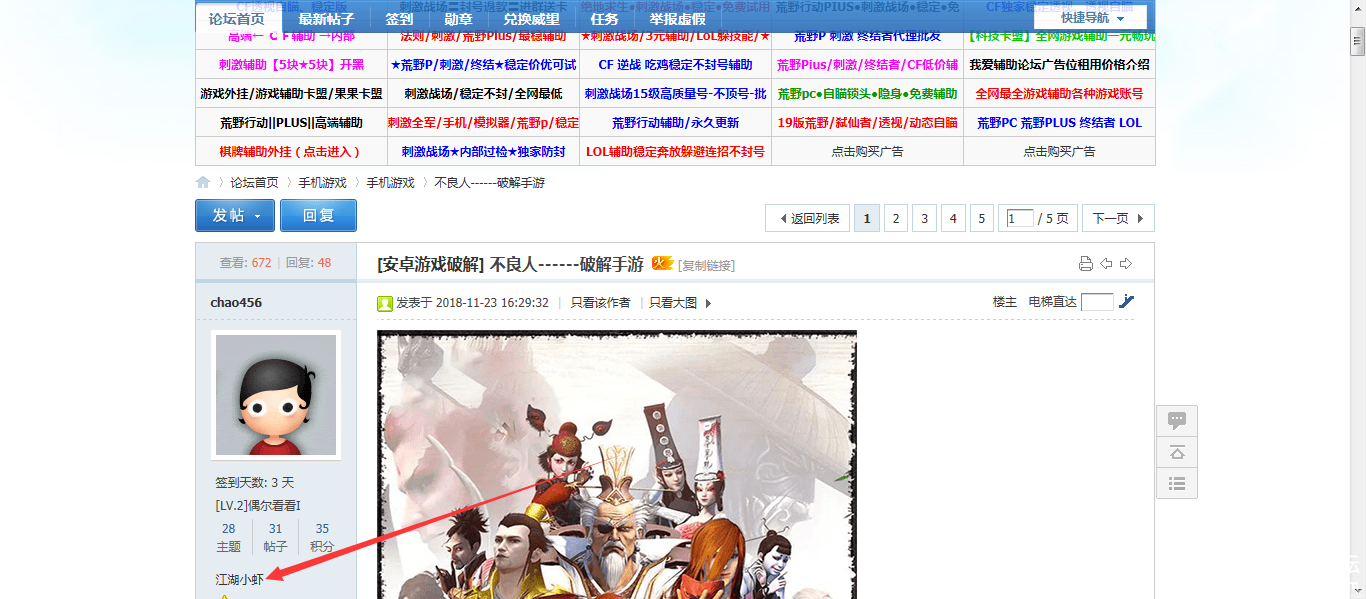The image size is (1366, 599).
Task: Open the 任务 tab
Action: [605, 19]
